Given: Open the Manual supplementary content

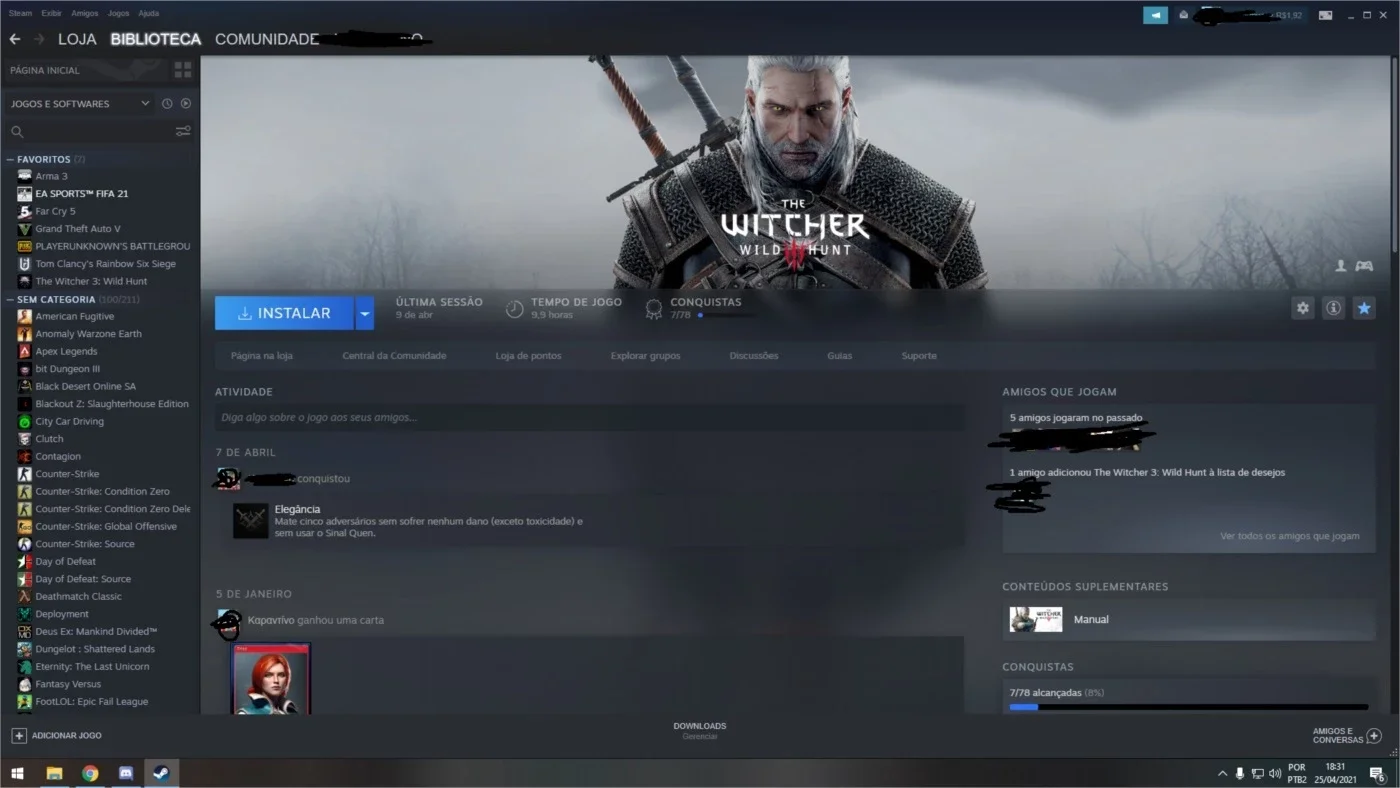Looking at the screenshot, I should click(1188, 619).
